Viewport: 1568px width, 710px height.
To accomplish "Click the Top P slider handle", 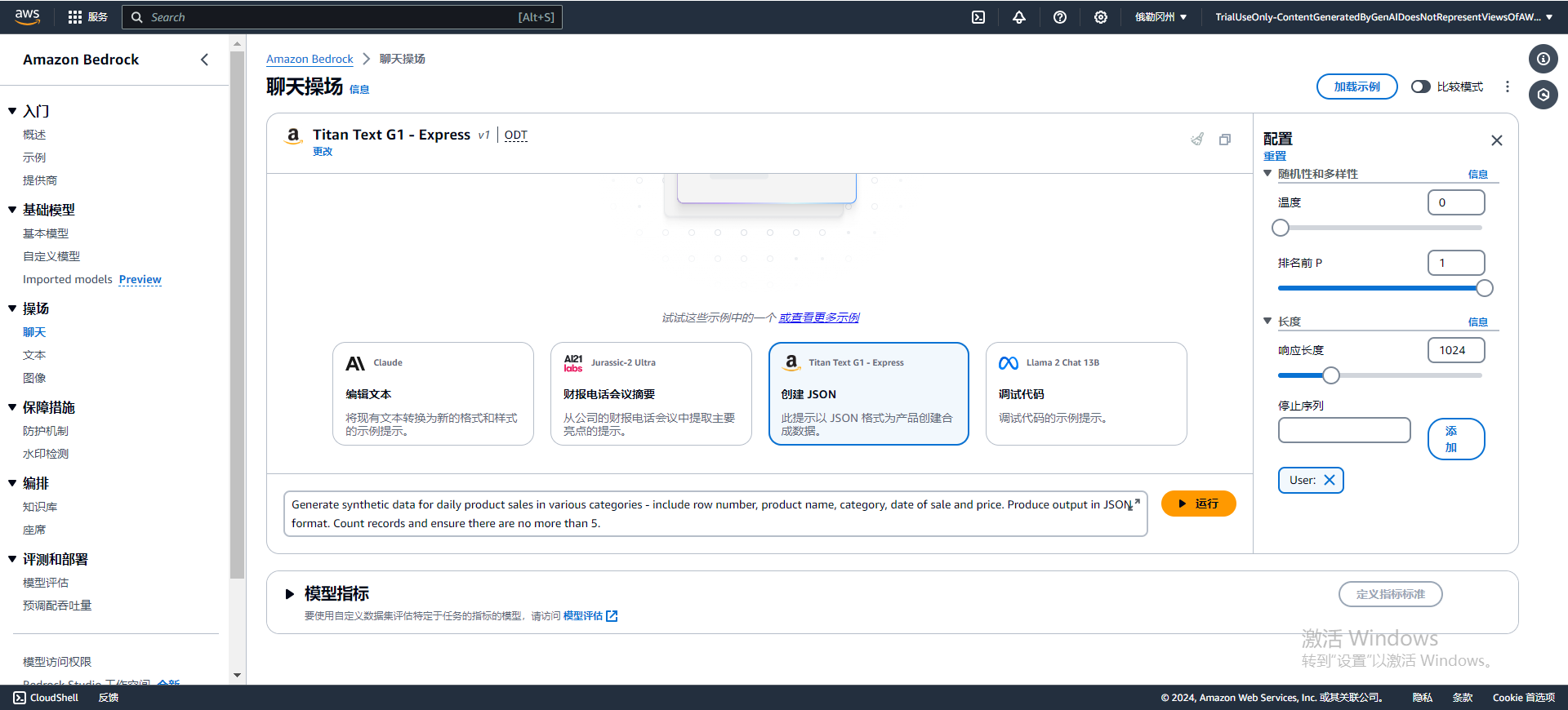I will [1485, 288].
